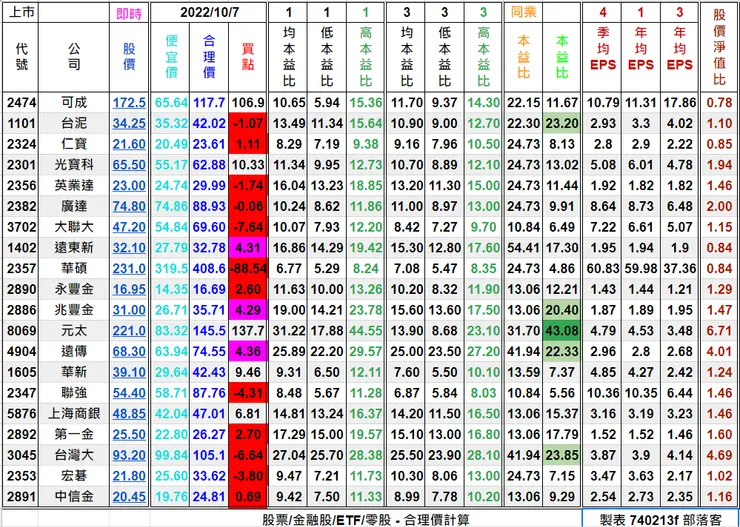This screenshot has width=740, height=527.
Task: Follow the 68.30 price link for 遠傳
Action: click(129, 351)
